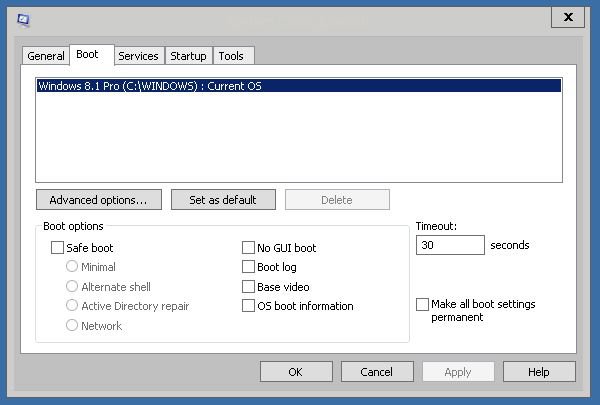Click the Timeout seconds input field

pyautogui.click(x=450, y=245)
